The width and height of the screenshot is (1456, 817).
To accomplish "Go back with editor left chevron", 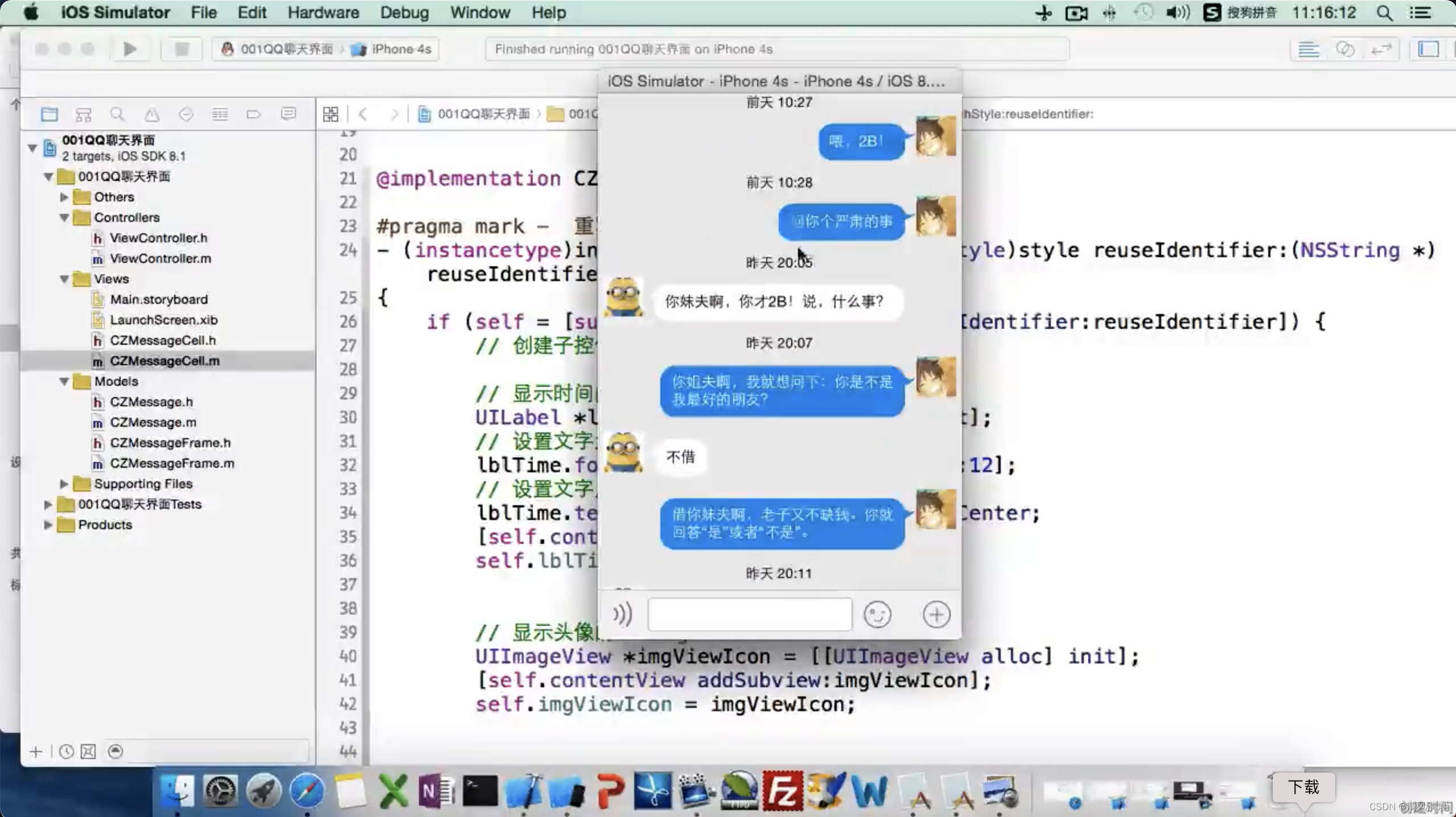I will click(363, 114).
